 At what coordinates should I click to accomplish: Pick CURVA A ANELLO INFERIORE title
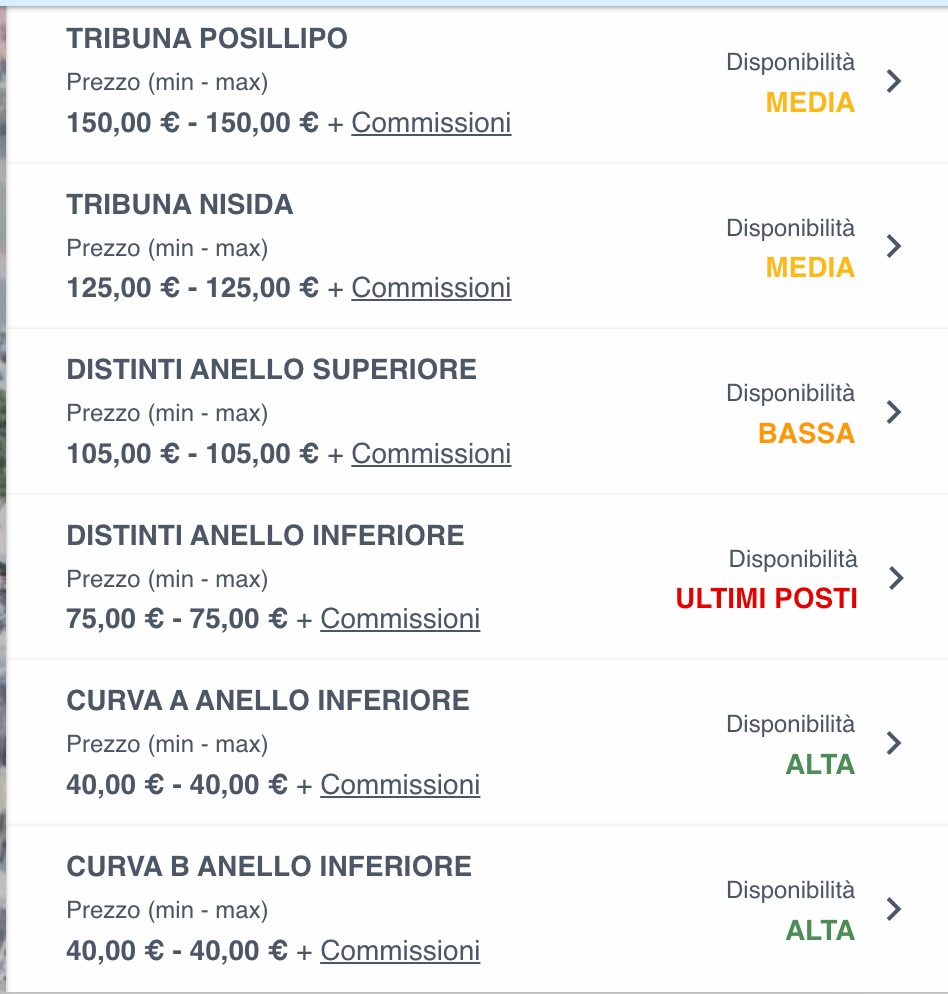pos(268,701)
